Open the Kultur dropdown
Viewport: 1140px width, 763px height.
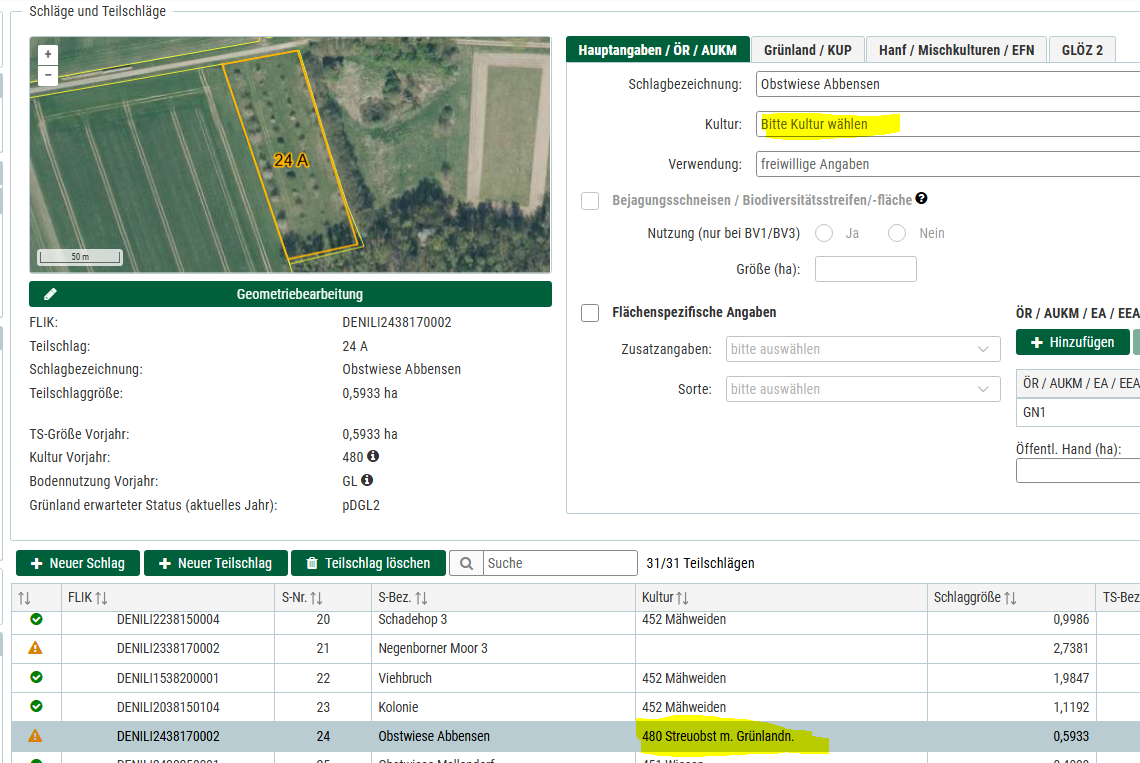pyautogui.click(x=945, y=125)
